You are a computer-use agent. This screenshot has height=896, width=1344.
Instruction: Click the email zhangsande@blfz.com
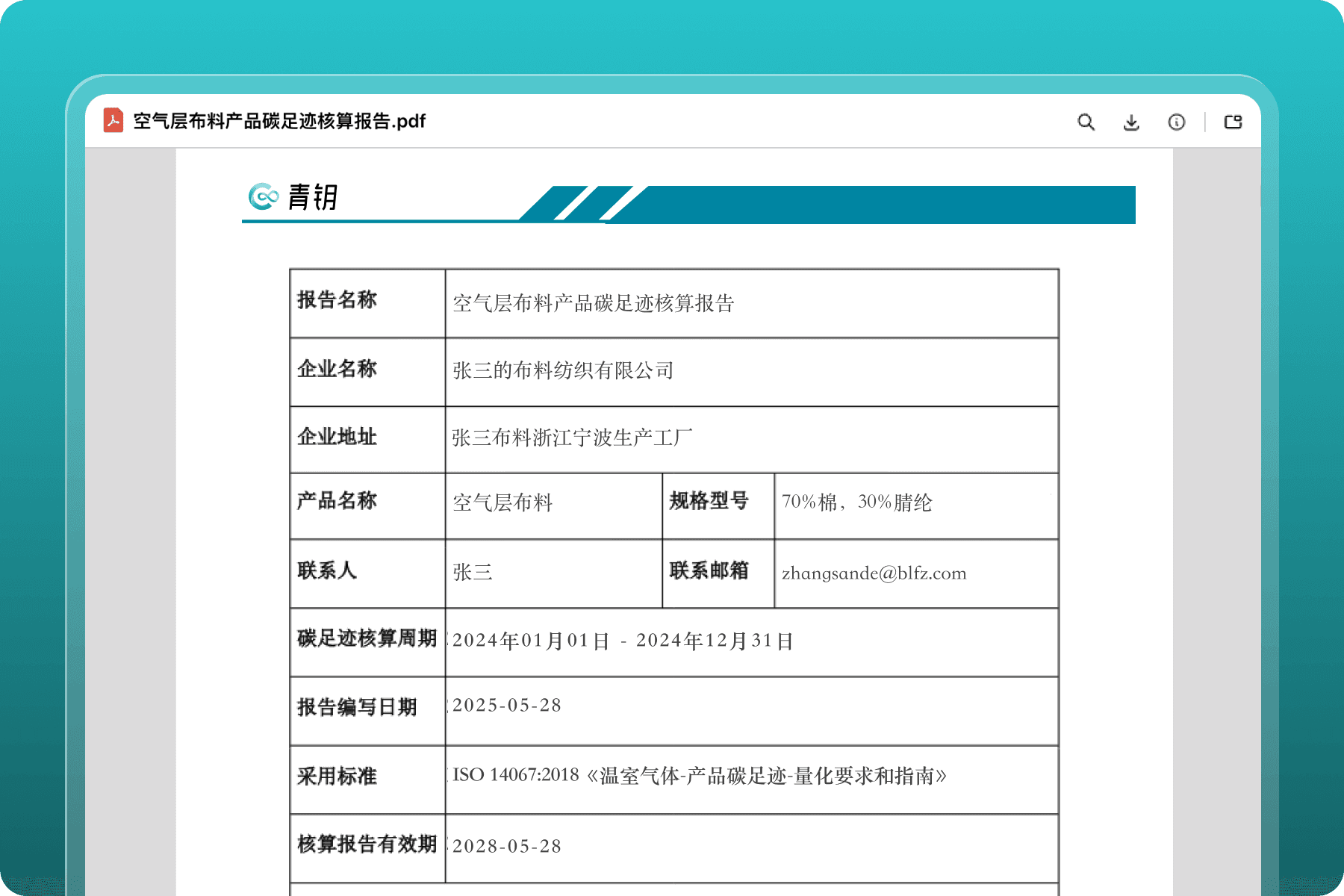click(x=873, y=573)
